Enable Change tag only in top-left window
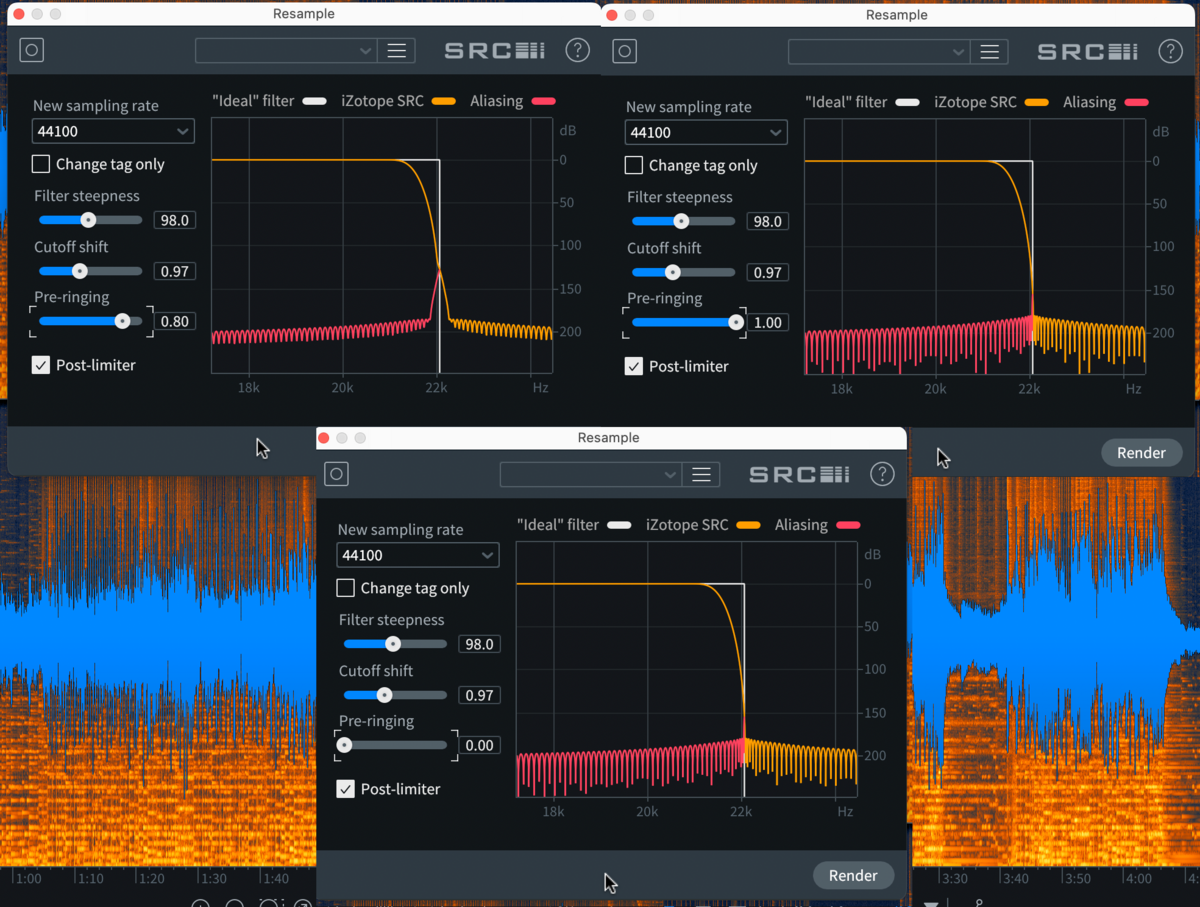 pyautogui.click(x=41, y=164)
